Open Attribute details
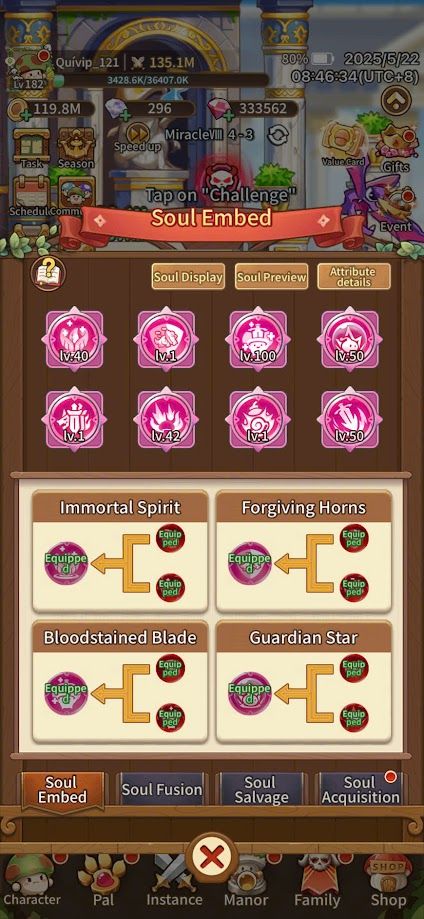This screenshot has width=424, height=919. click(354, 277)
